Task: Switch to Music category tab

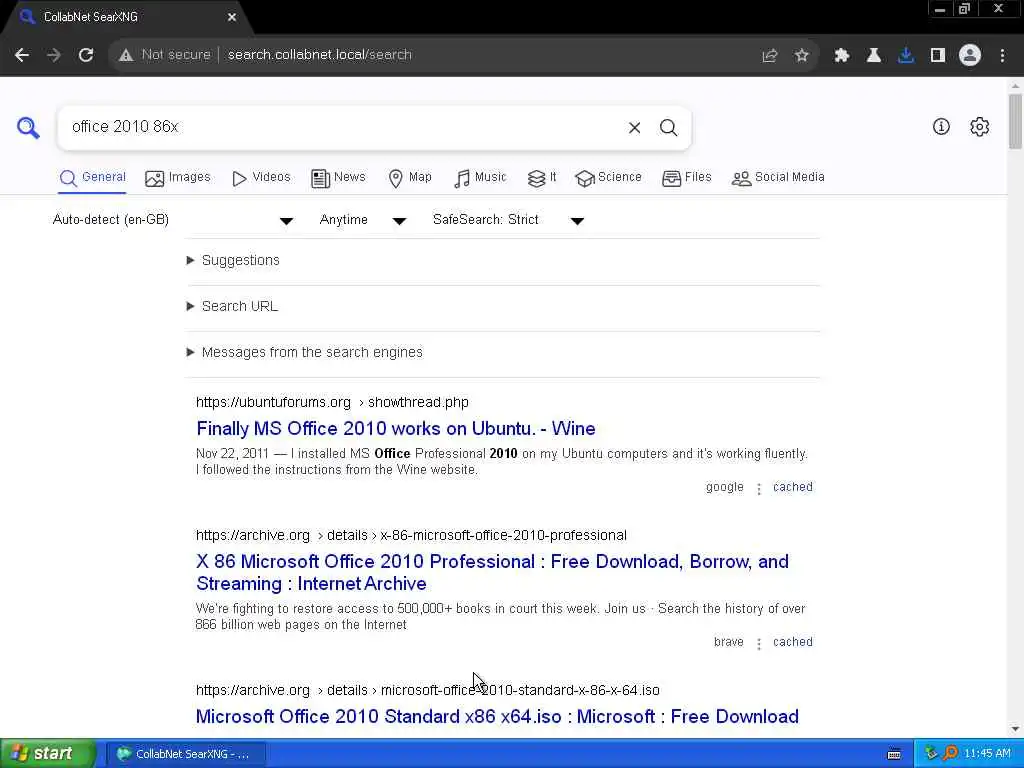Action: click(x=480, y=178)
